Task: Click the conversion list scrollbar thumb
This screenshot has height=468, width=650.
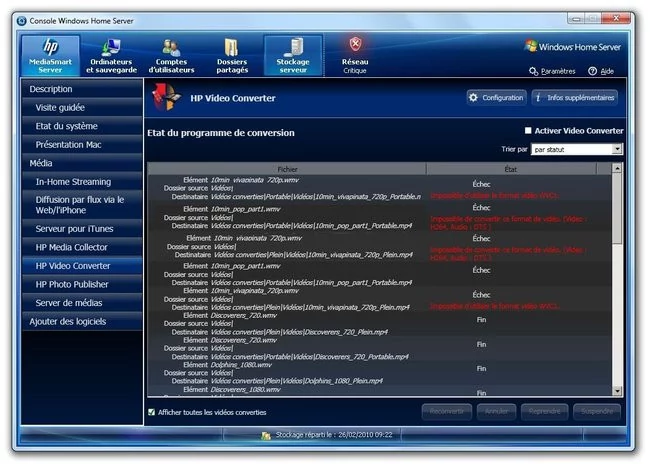Action: click(617, 209)
